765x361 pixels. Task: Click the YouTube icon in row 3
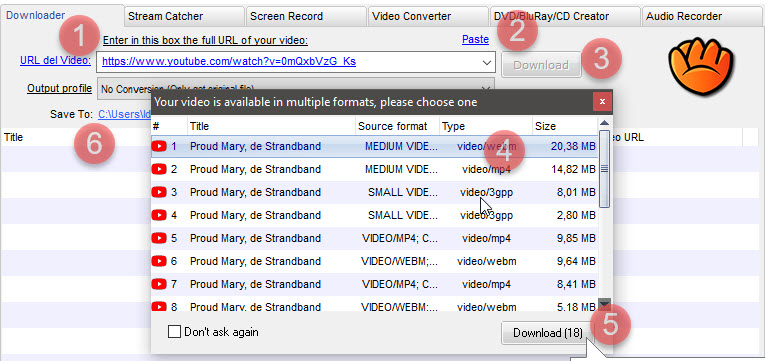click(x=160, y=192)
